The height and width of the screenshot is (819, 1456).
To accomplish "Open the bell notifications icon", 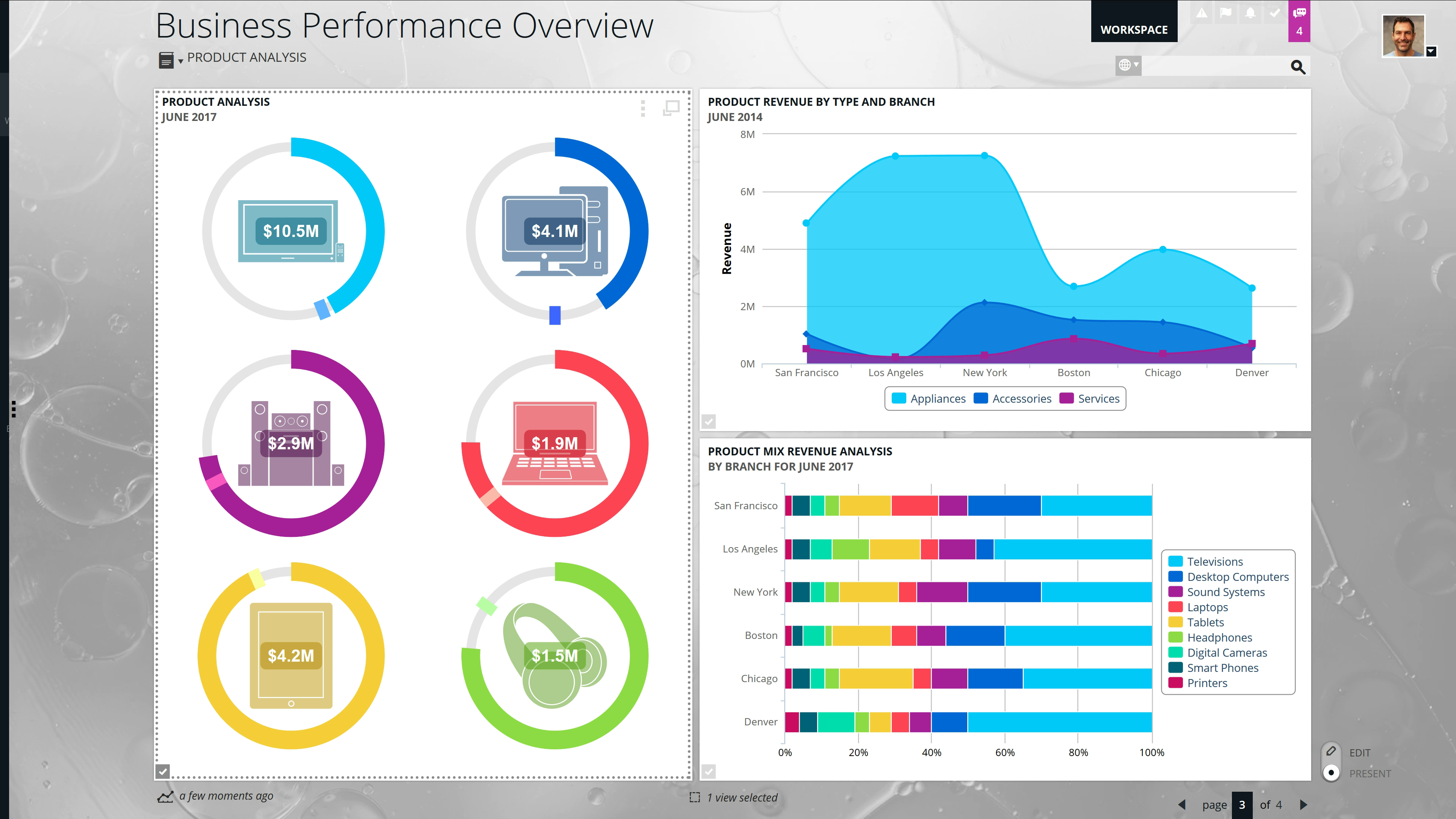I will pos(1250,13).
